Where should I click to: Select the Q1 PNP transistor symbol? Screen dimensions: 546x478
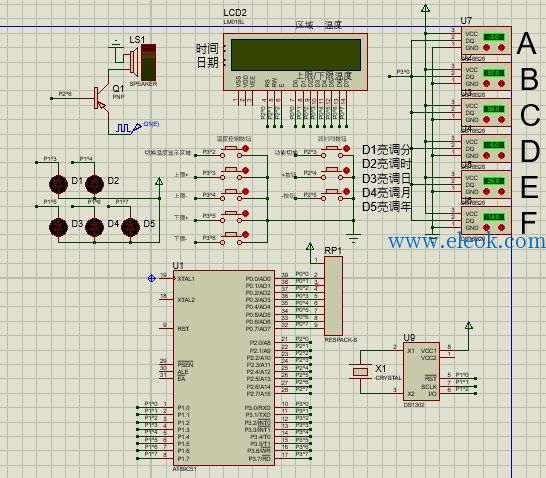(x=100, y=99)
